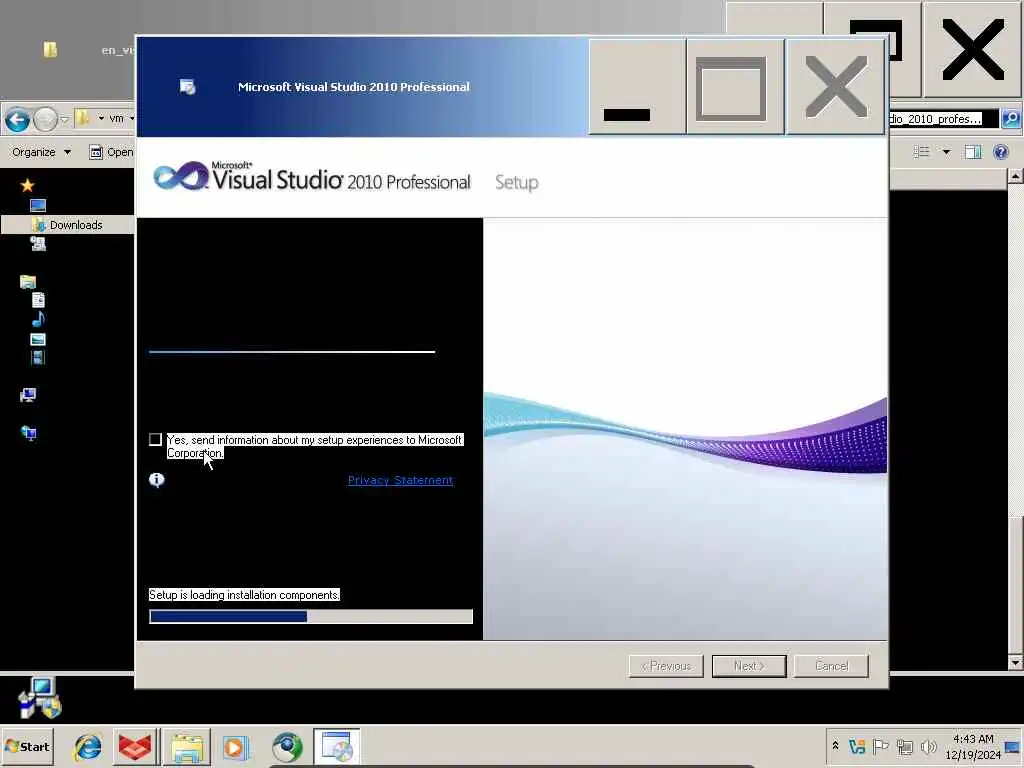This screenshot has height=768, width=1024.
Task: Minimize the Visual Studio Setup window
Action: click(637, 87)
